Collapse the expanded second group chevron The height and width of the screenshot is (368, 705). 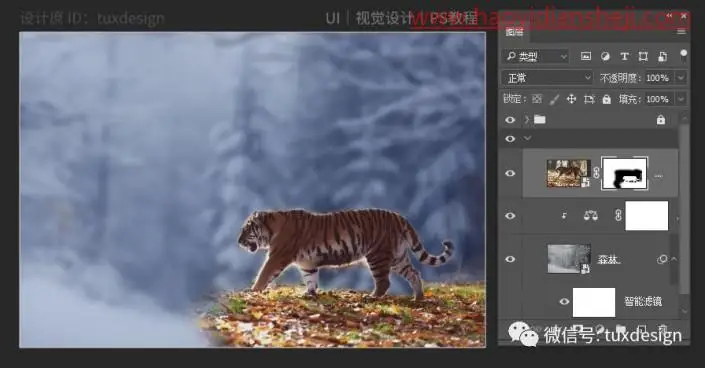point(527,138)
